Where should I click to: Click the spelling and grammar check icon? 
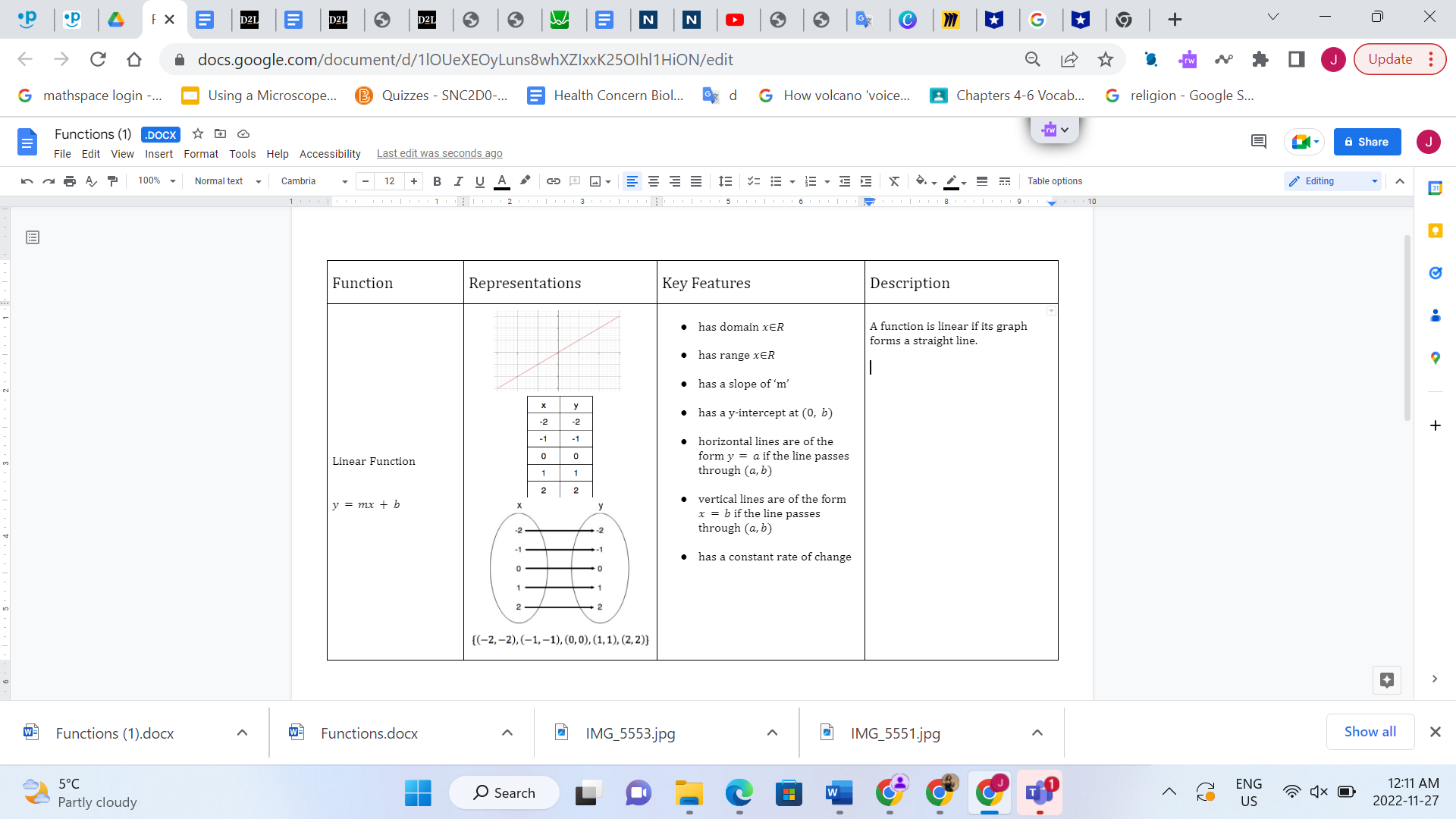click(x=92, y=181)
